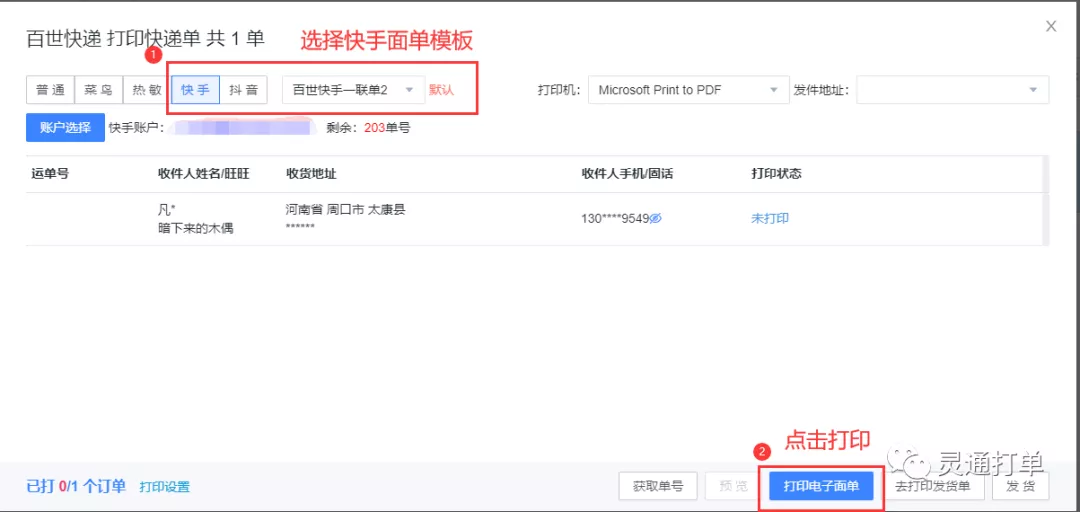The width and height of the screenshot is (1080, 512).
Task: Select the 快手 template tab
Action: [x=196, y=90]
